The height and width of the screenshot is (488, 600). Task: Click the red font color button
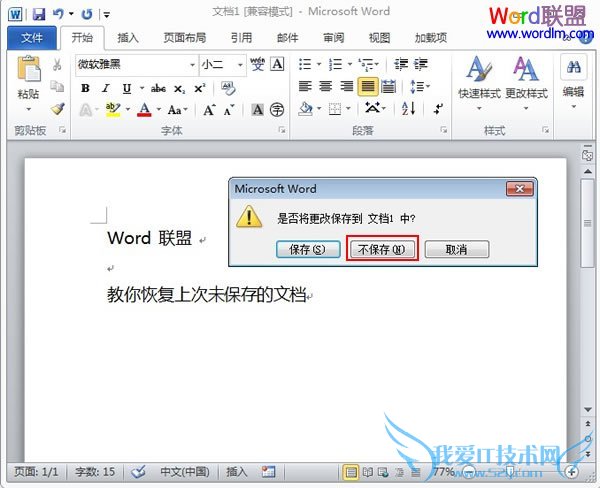[x=144, y=110]
